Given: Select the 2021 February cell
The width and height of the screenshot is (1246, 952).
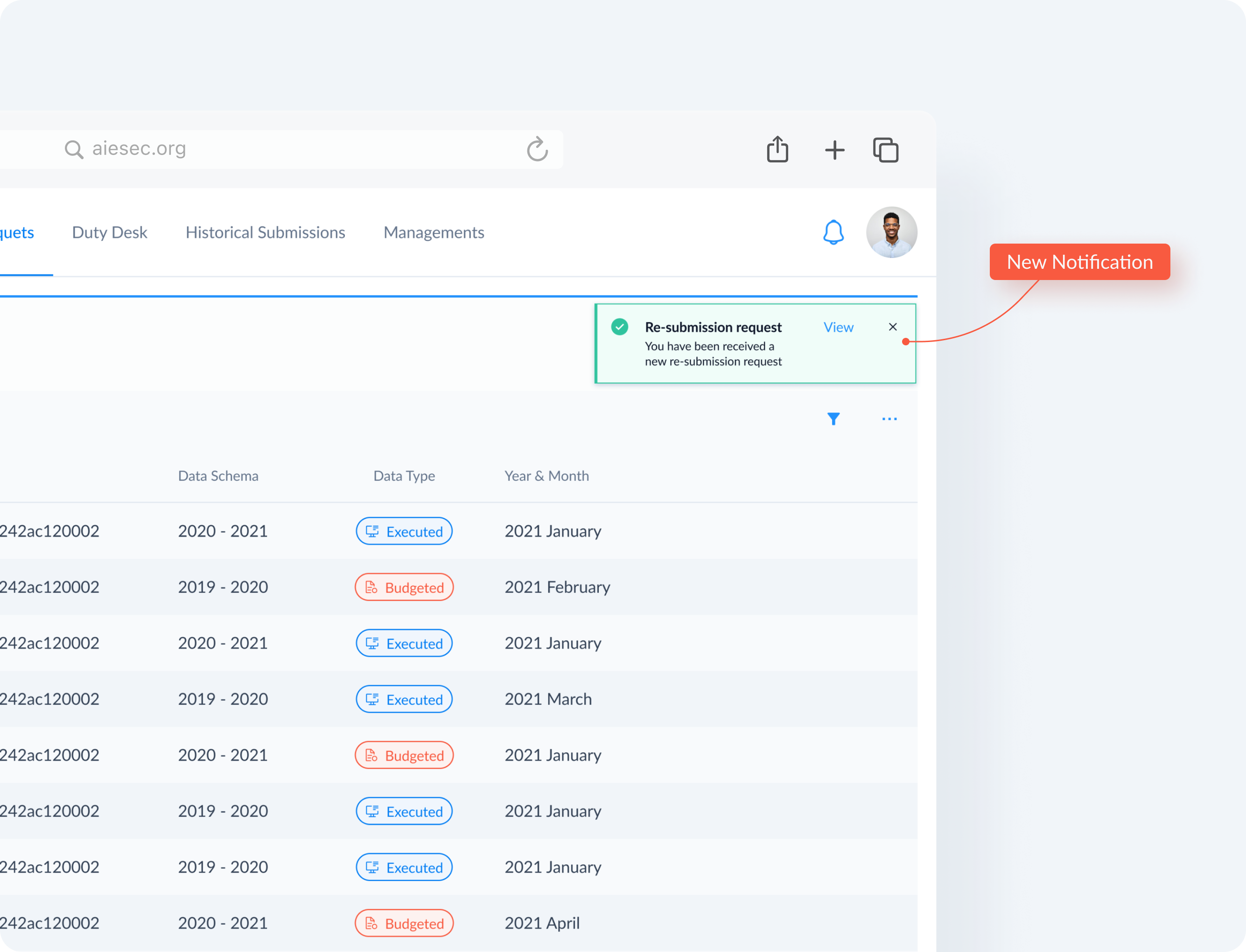Looking at the screenshot, I should click(557, 587).
